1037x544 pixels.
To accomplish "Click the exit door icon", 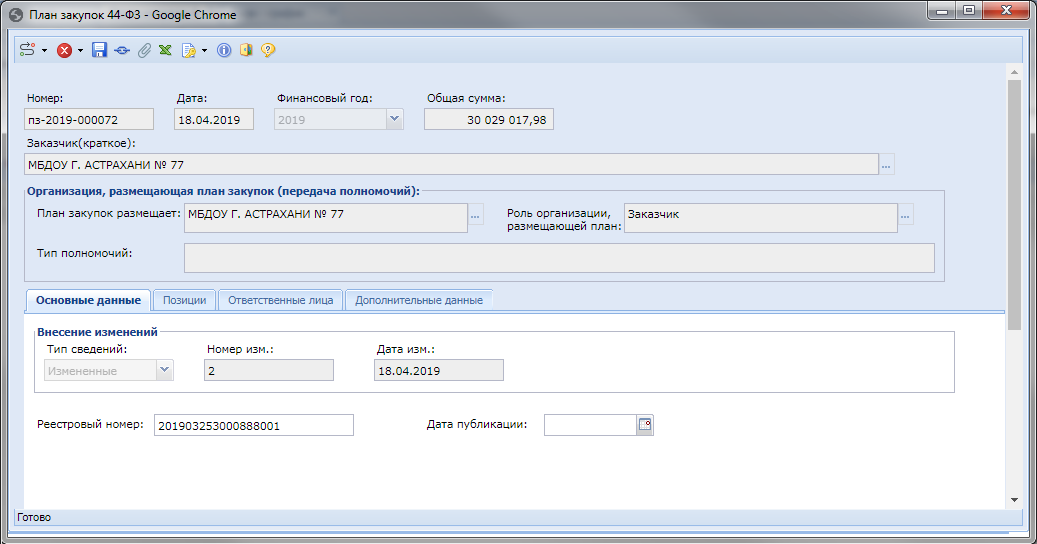I will pos(246,50).
